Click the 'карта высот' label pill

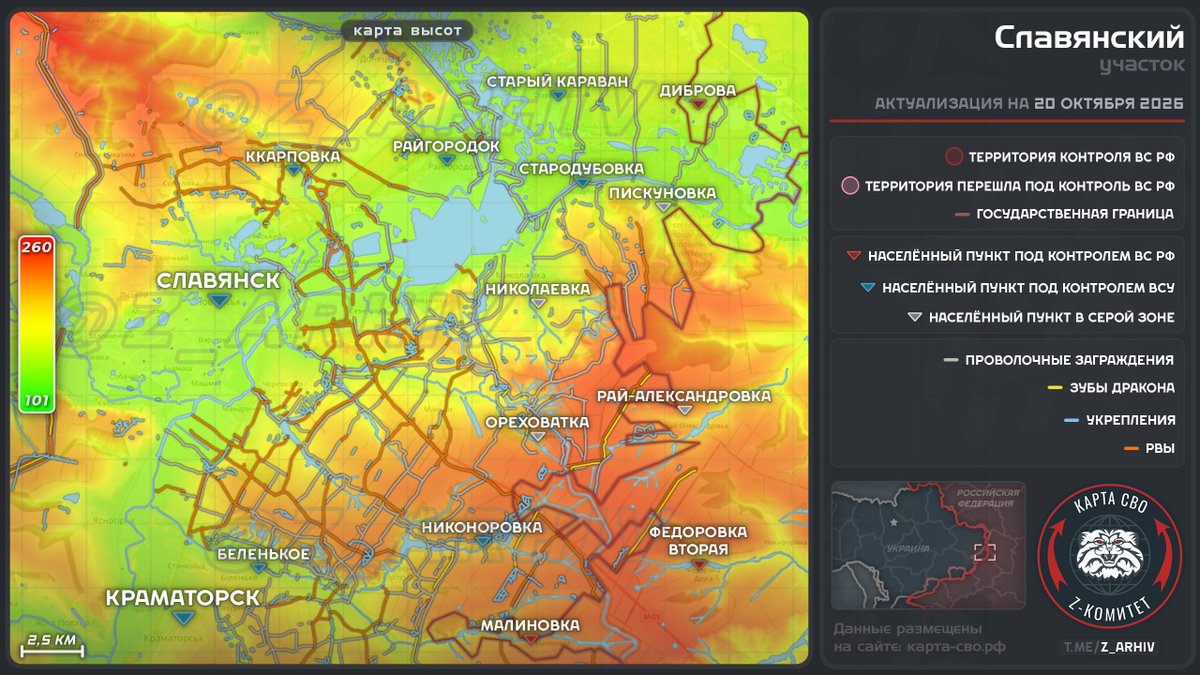[406, 31]
